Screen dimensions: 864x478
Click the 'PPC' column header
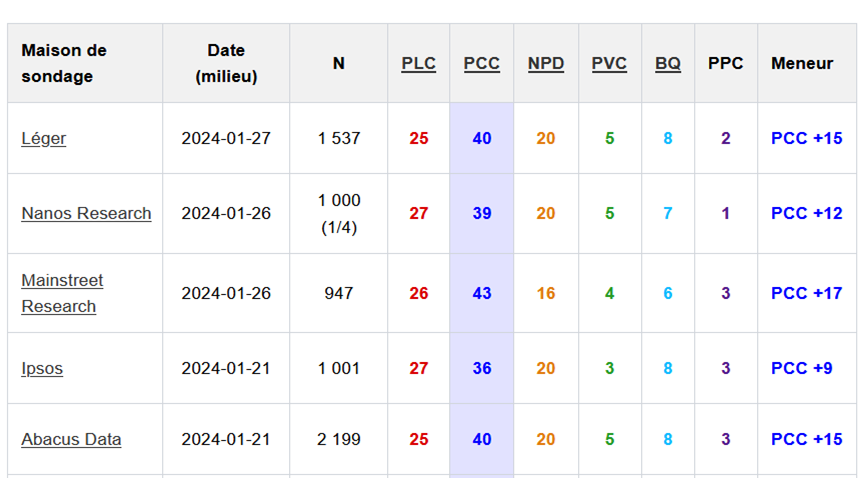[x=726, y=63]
